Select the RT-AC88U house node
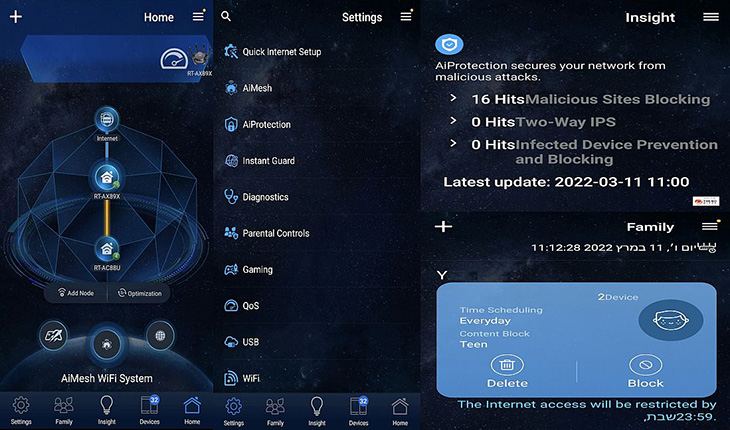 (x=107, y=249)
